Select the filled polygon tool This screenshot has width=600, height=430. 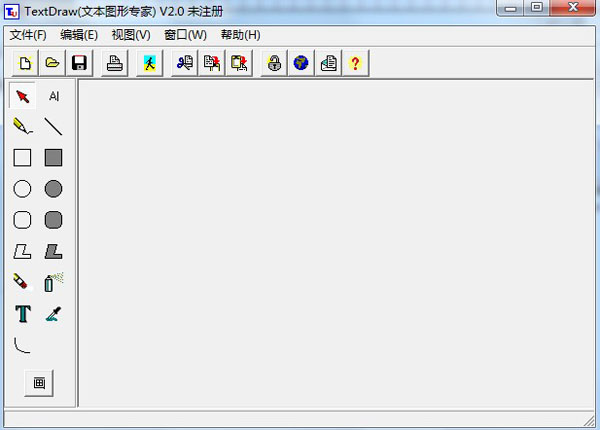(x=54, y=251)
